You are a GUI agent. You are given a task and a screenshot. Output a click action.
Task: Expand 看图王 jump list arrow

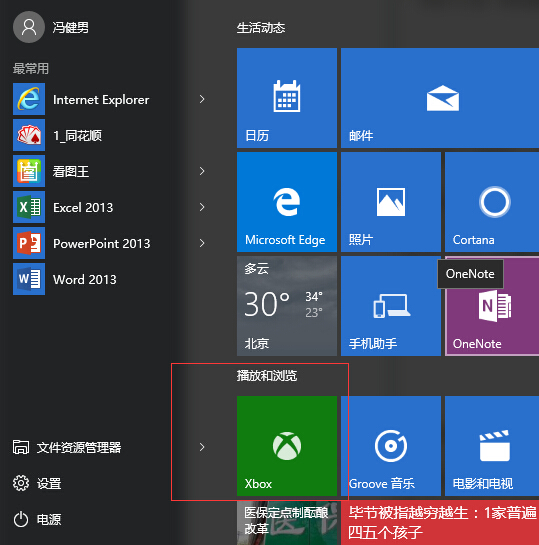coord(202,171)
